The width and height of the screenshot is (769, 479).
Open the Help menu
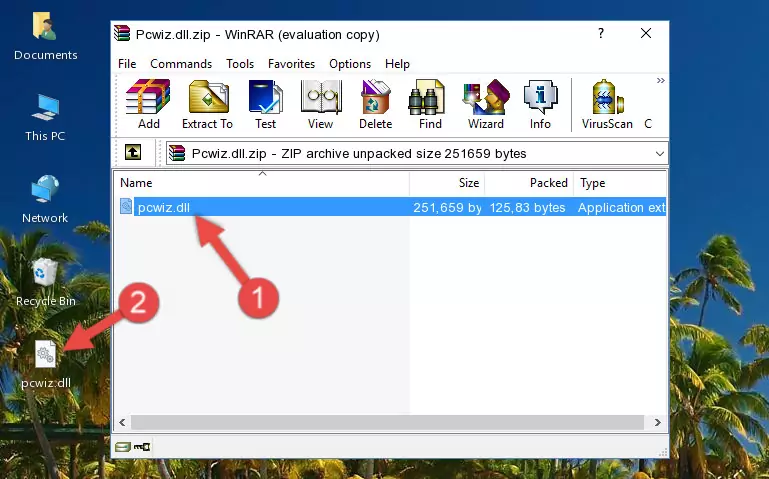pos(397,64)
